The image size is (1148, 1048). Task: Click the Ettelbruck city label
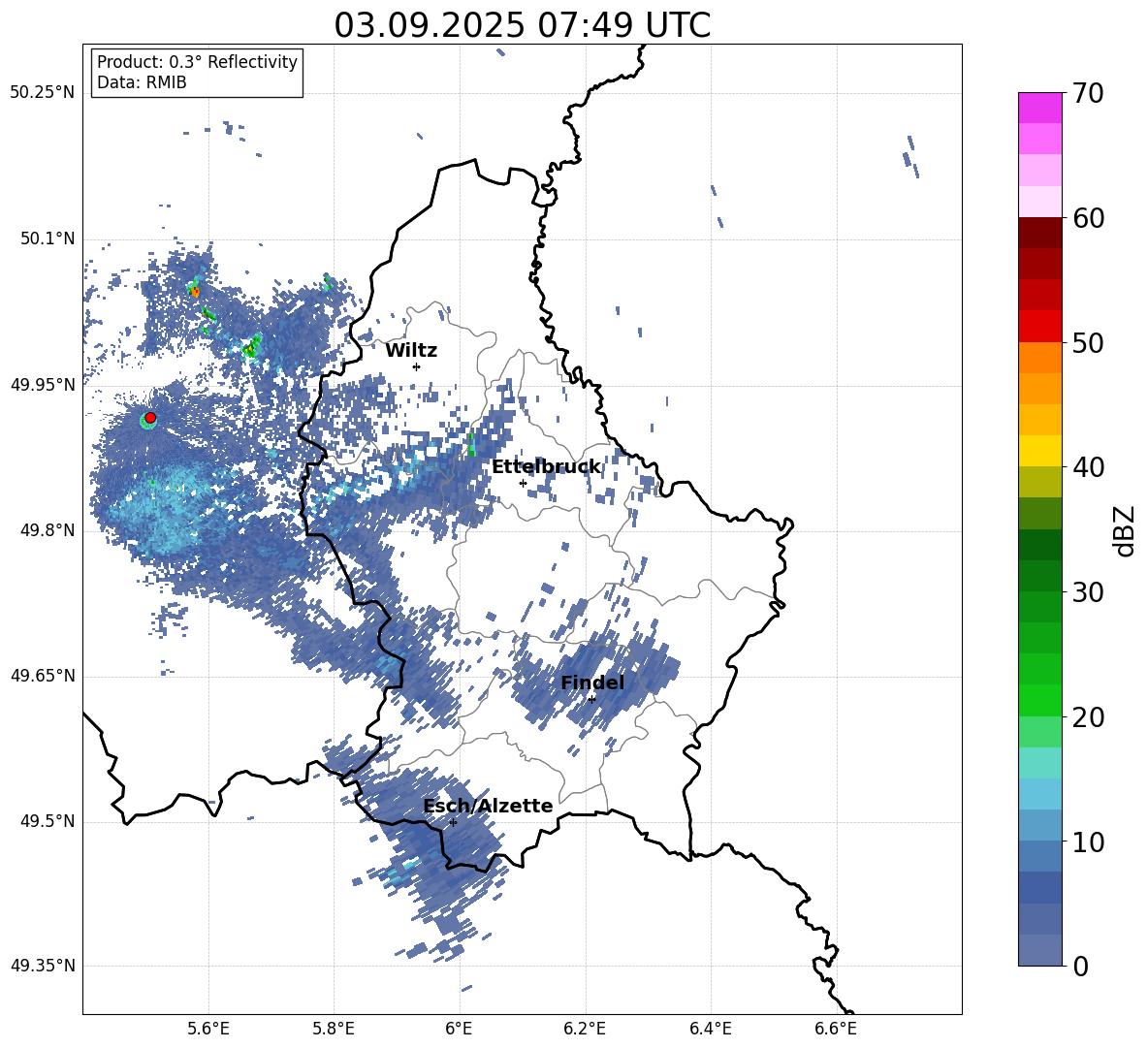[546, 467]
